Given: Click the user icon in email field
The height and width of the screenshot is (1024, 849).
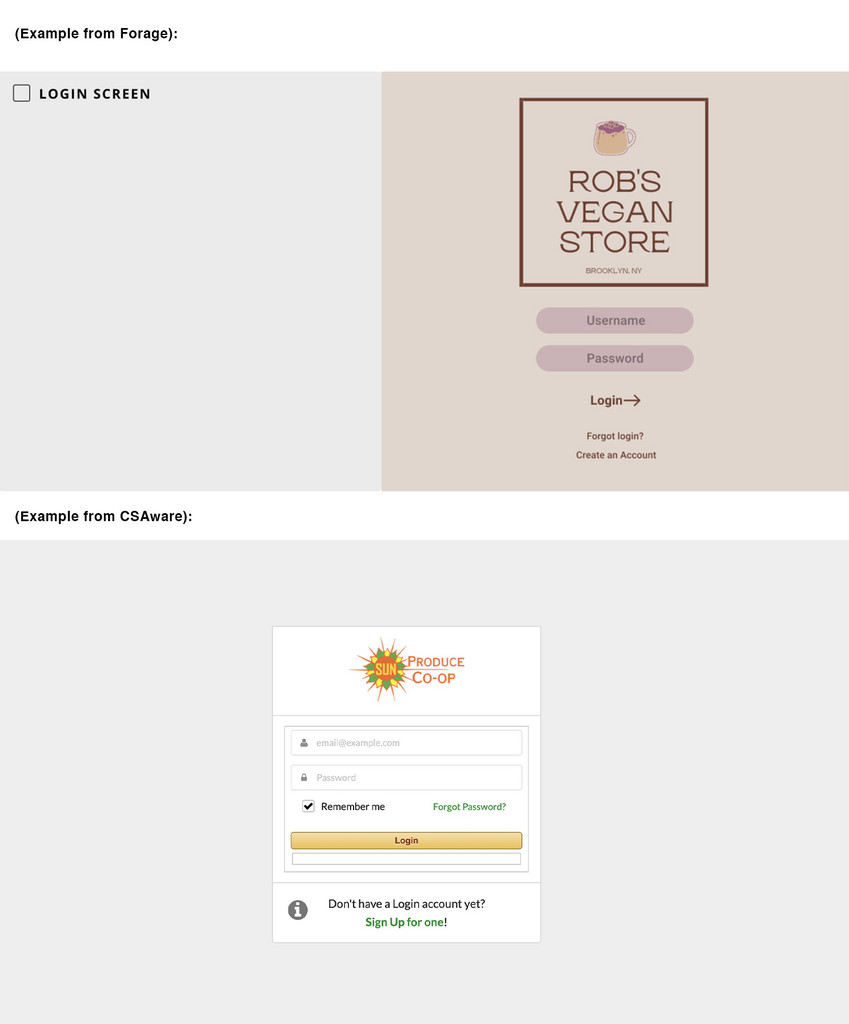Looking at the screenshot, I should [304, 743].
